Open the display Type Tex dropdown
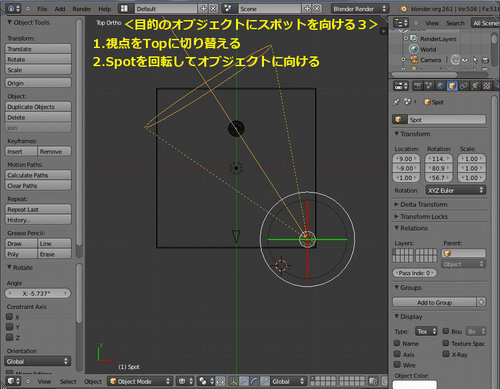This screenshot has width=500, height=389. pyautogui.click(x=426, y=331)
